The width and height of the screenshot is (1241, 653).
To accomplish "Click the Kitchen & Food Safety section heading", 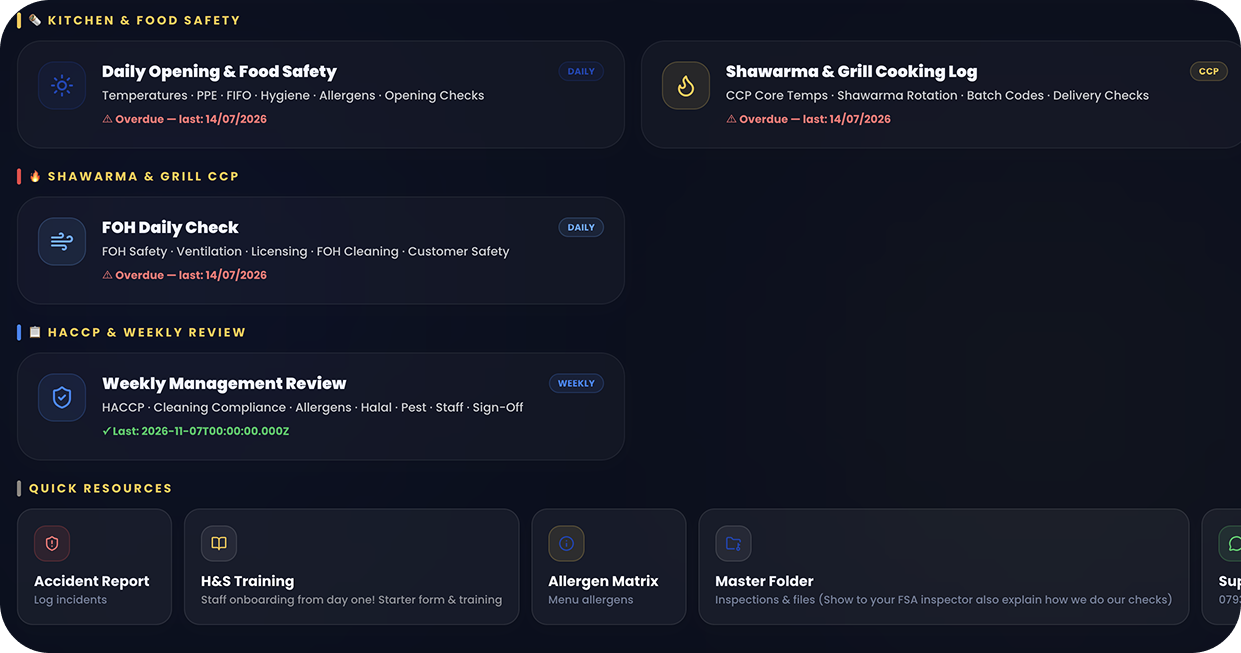I will coord(144,20).
